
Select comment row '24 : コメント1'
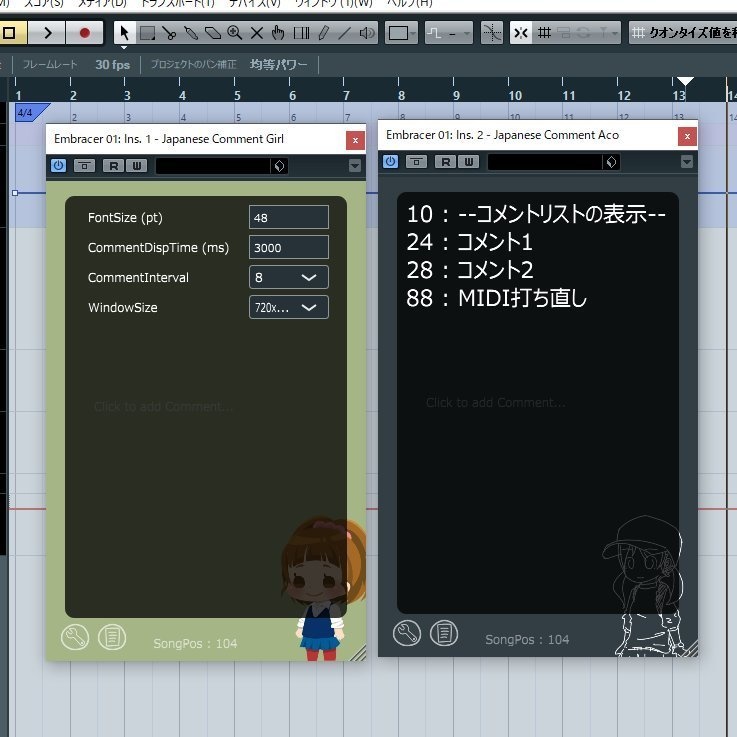(470, 242)
